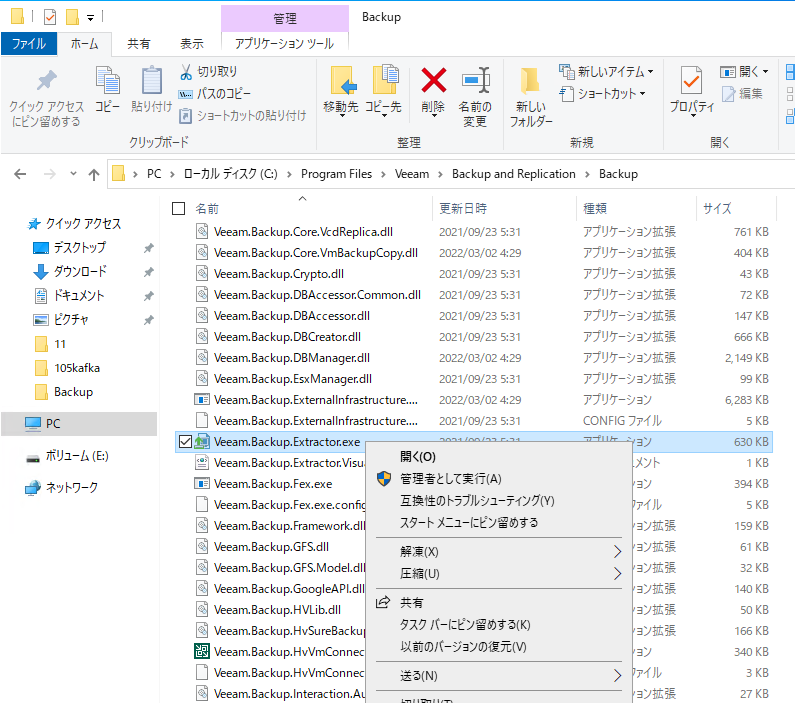Screen dimensions: 795x703
Task: Open the Open button dropdown arrow
Action: click(x=766, y=72)
